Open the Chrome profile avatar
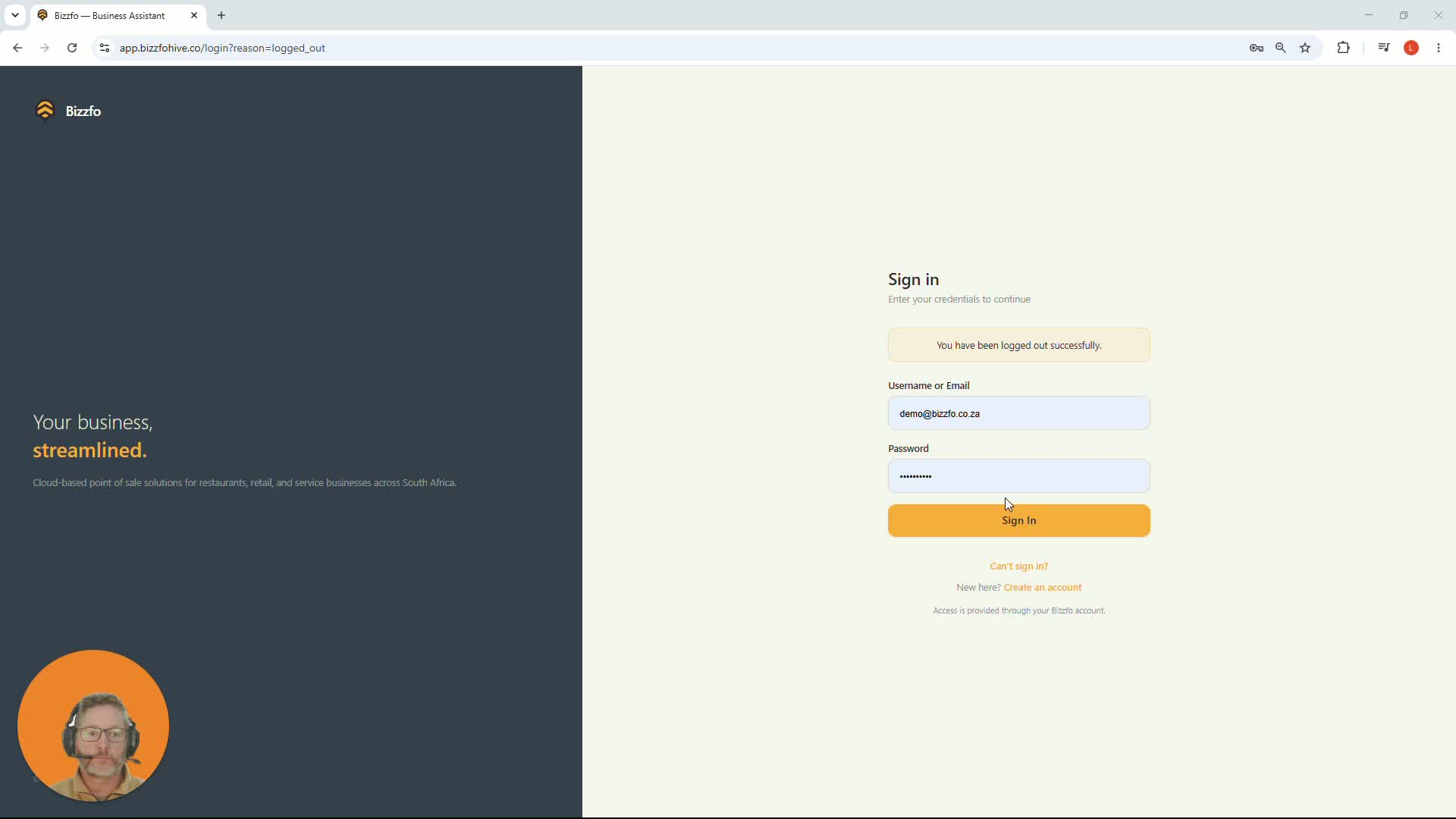The height and width of the screenshot is (819, 1456). coord(1411,48)
